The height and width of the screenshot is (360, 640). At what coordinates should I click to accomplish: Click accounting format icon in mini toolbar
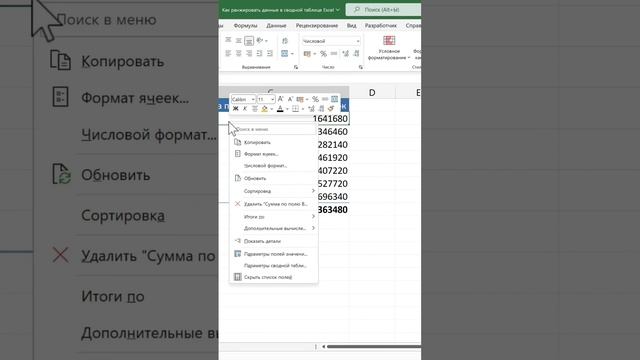click(300, 99)
